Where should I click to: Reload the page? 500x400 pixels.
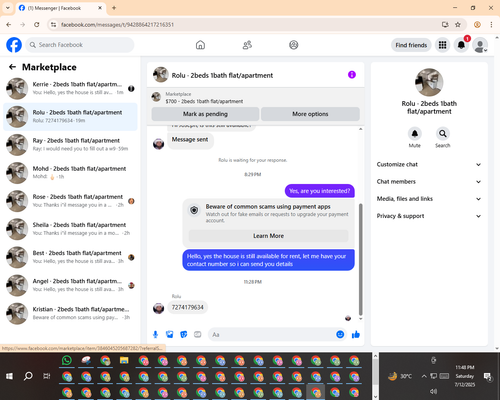point(37,25)
